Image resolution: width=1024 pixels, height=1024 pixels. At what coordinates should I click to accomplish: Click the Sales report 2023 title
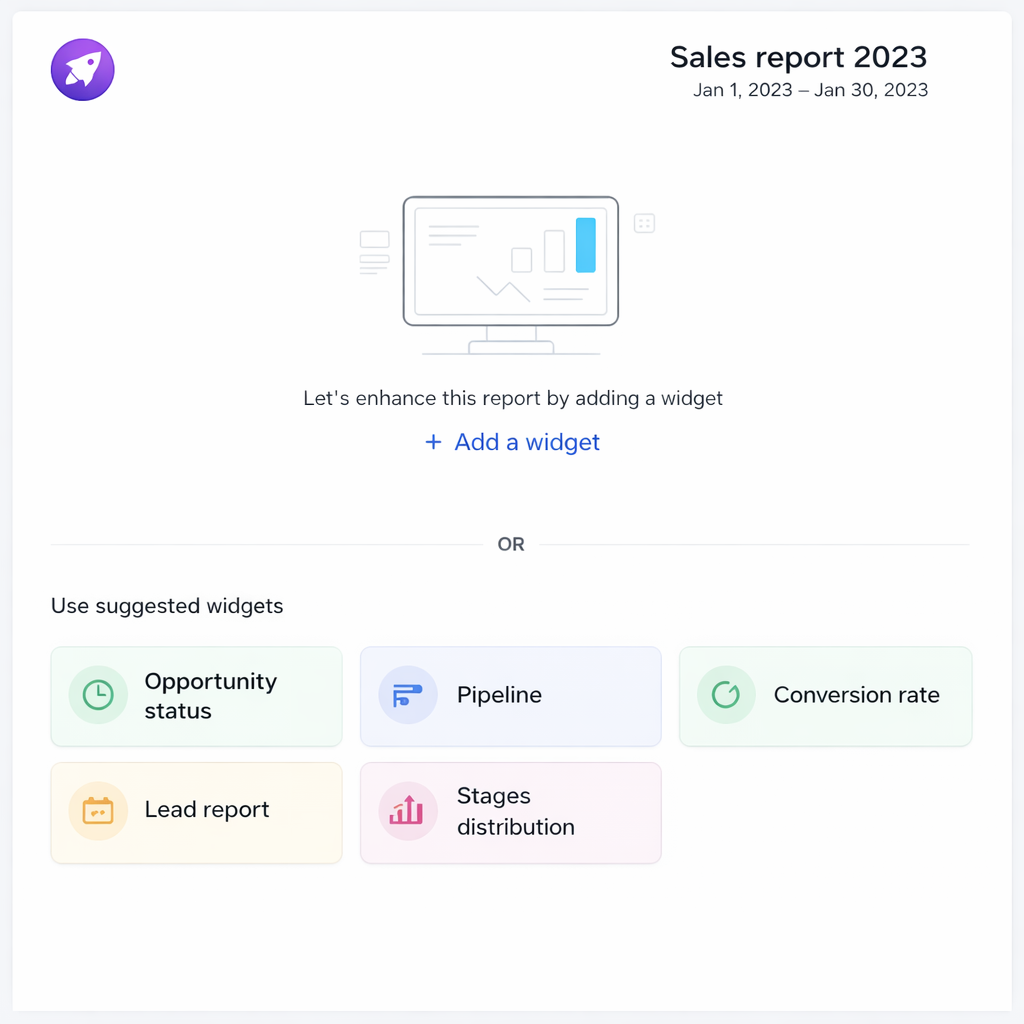(x=798, y=57)
